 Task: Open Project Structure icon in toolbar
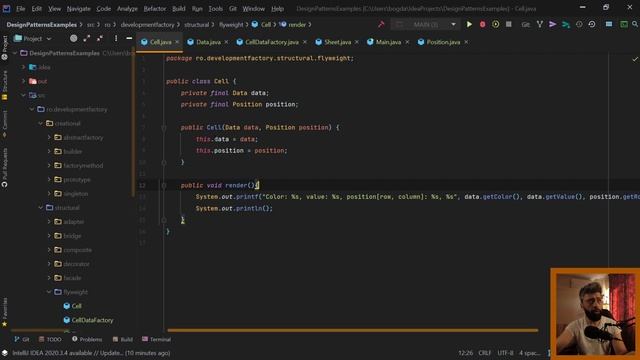(x=609, y=24)
